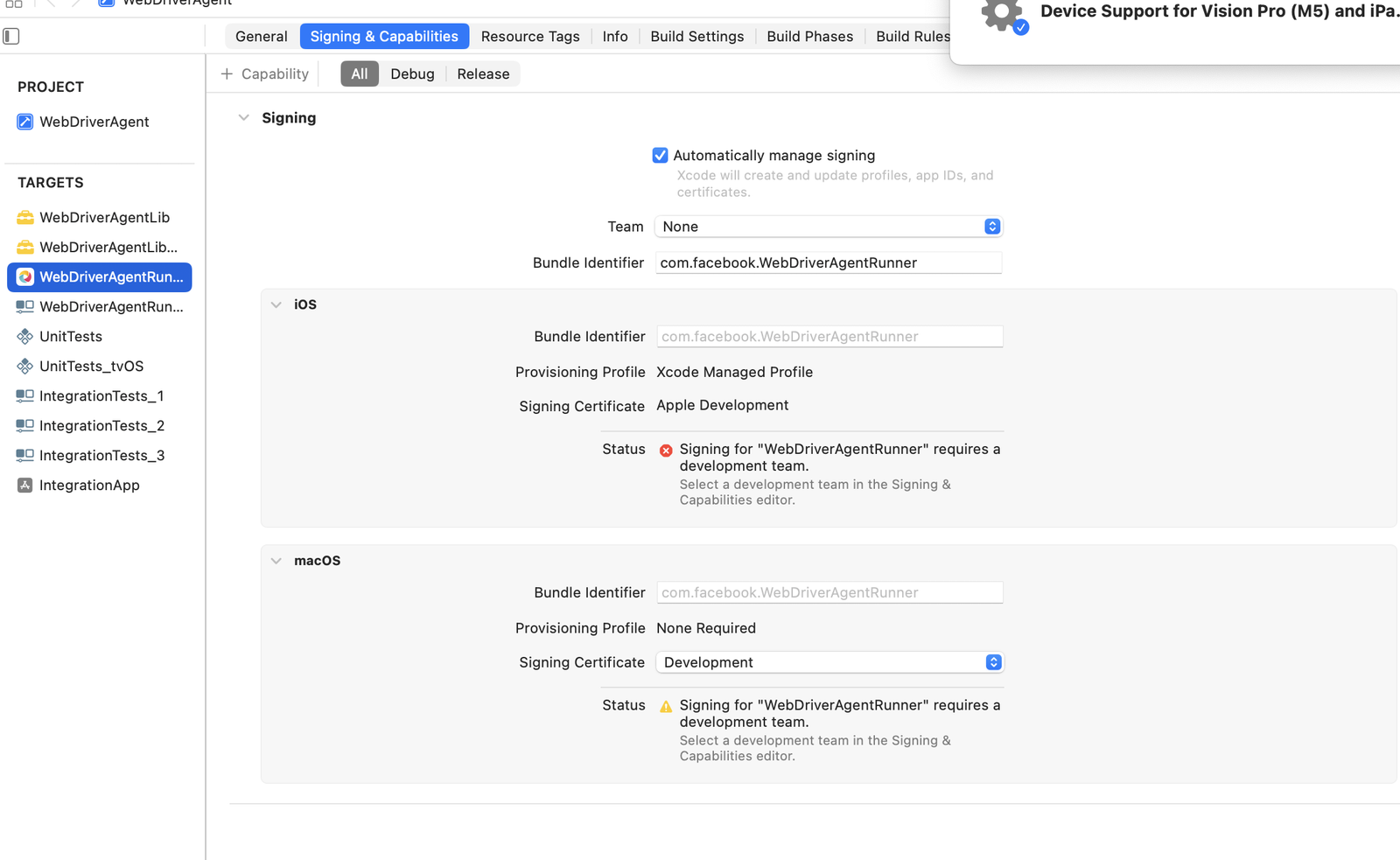
Task: Switch to the General tab
Action: click(262, 36)
